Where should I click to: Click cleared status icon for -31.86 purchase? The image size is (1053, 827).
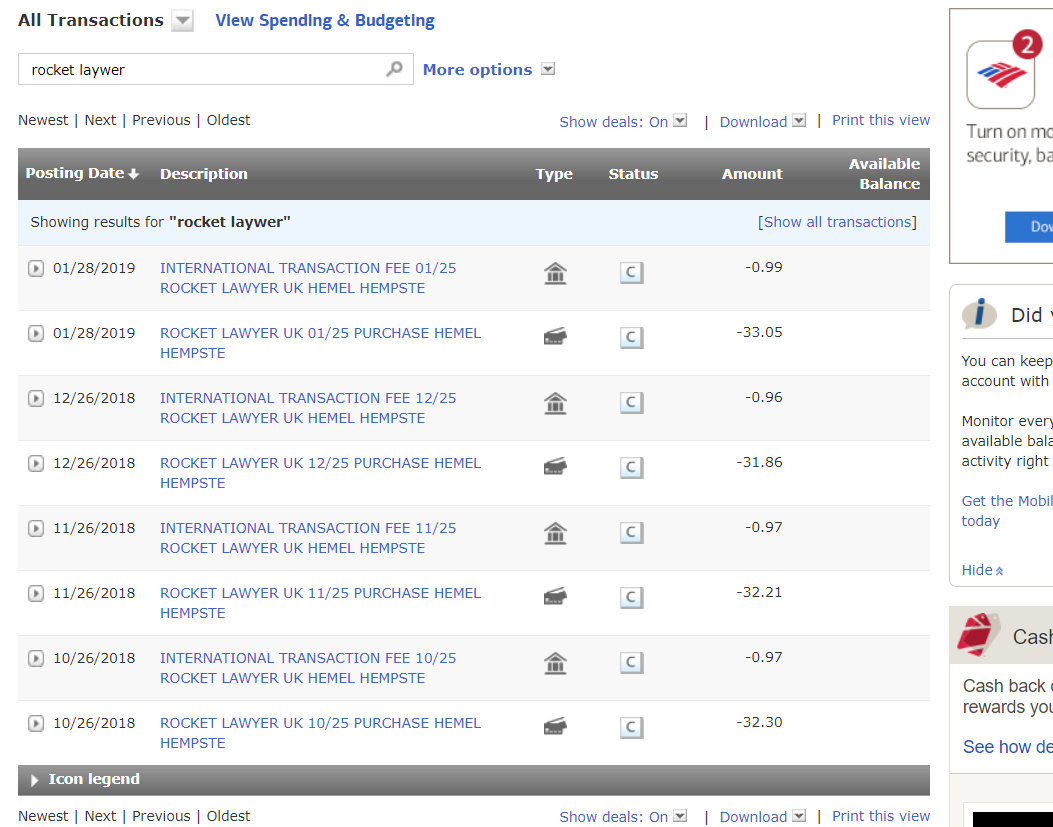(631, 467)
